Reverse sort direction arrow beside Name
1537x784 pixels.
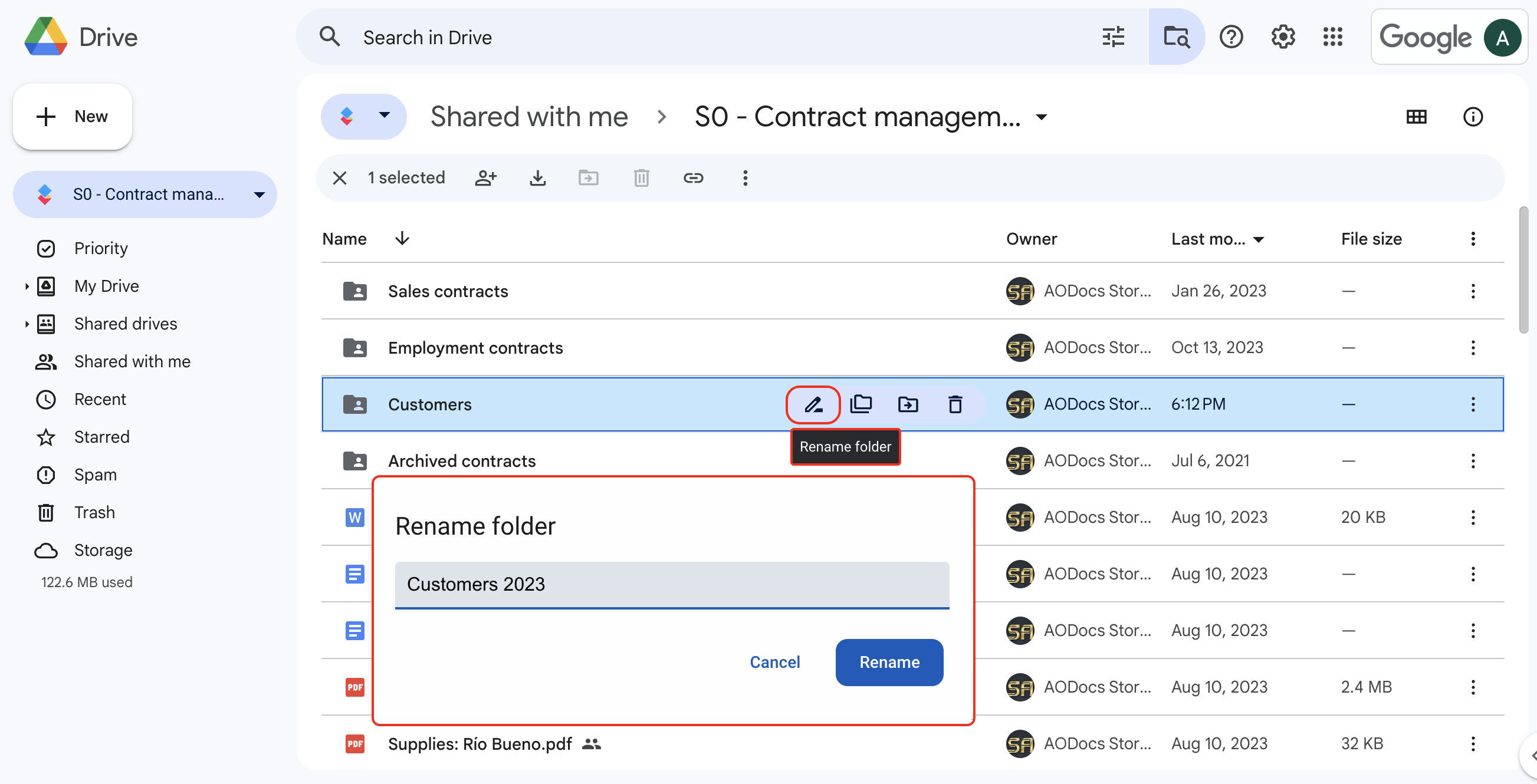tap(402, 239)
